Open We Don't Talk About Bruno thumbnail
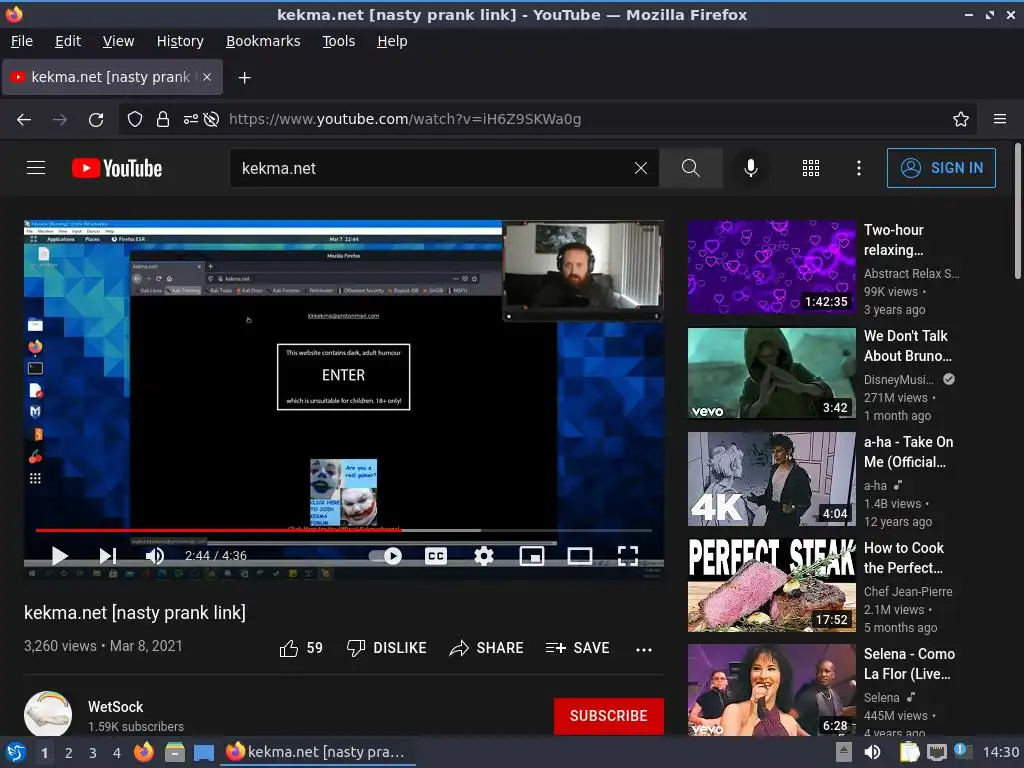Viewport: 1024px width, 768px height. point(771,373)
